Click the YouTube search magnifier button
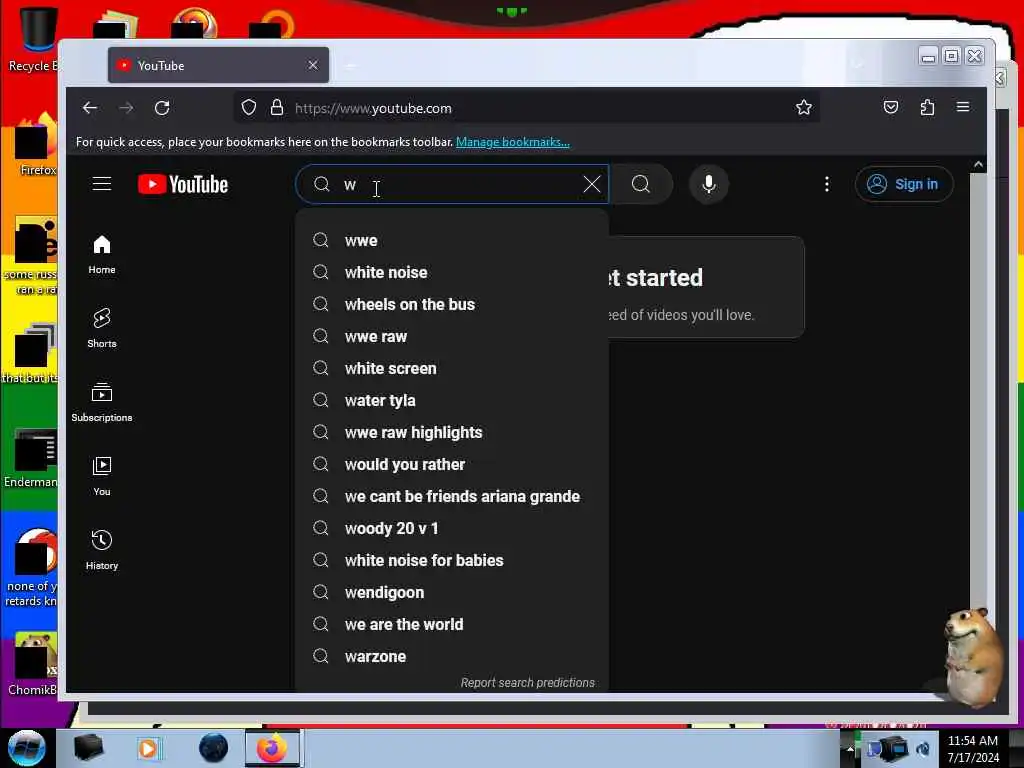Screen dimensions: 1024x768 641,184
